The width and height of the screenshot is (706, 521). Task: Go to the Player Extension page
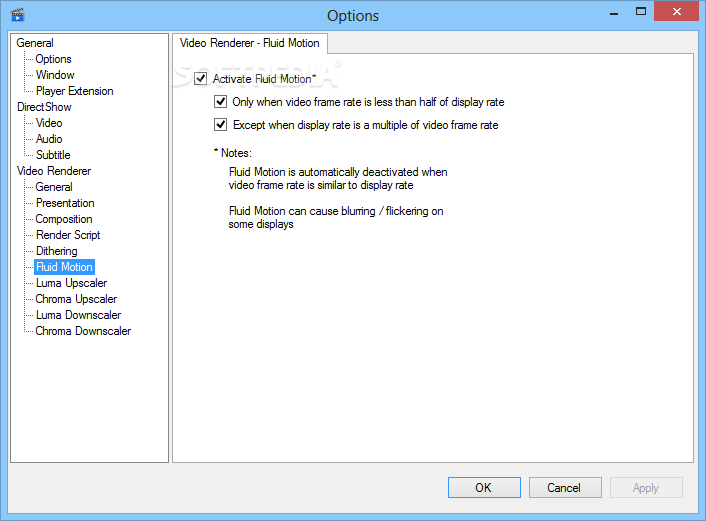(x=74, y=91)
